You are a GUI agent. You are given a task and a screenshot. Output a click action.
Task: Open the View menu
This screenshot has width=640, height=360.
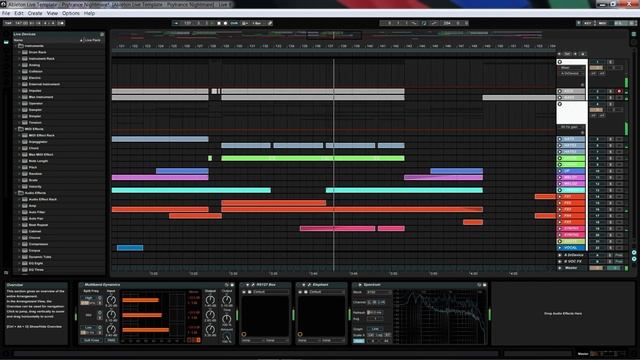(x=52, y=13)
